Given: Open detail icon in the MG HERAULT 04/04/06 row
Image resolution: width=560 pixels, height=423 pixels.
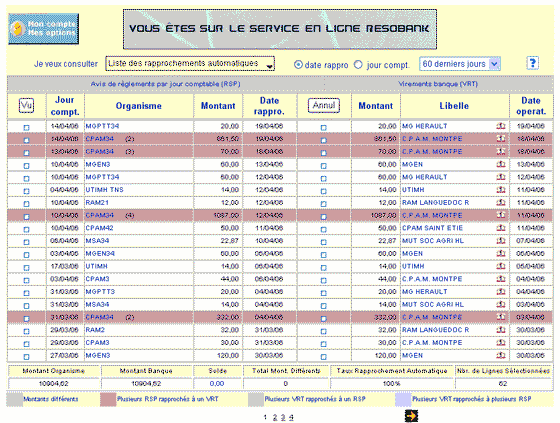Looking at the screenshot, I should pos(501,292).
